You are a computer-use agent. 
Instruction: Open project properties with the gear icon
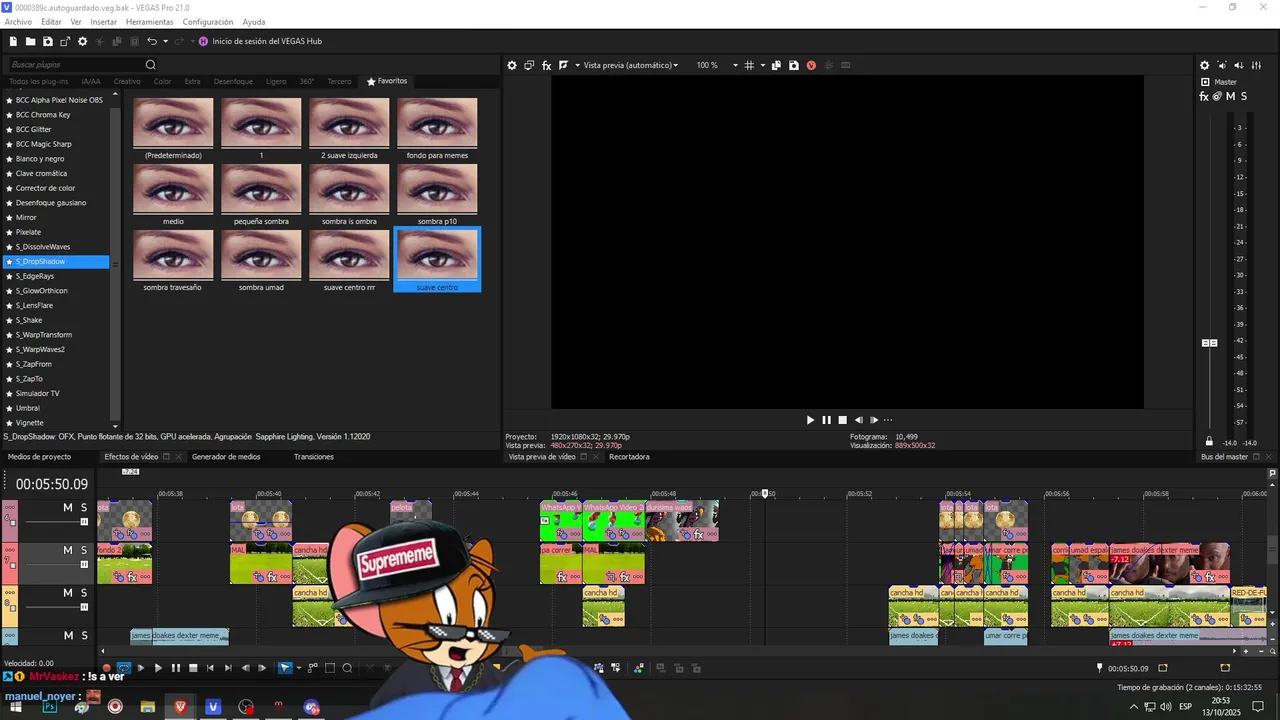pos(82,41)
